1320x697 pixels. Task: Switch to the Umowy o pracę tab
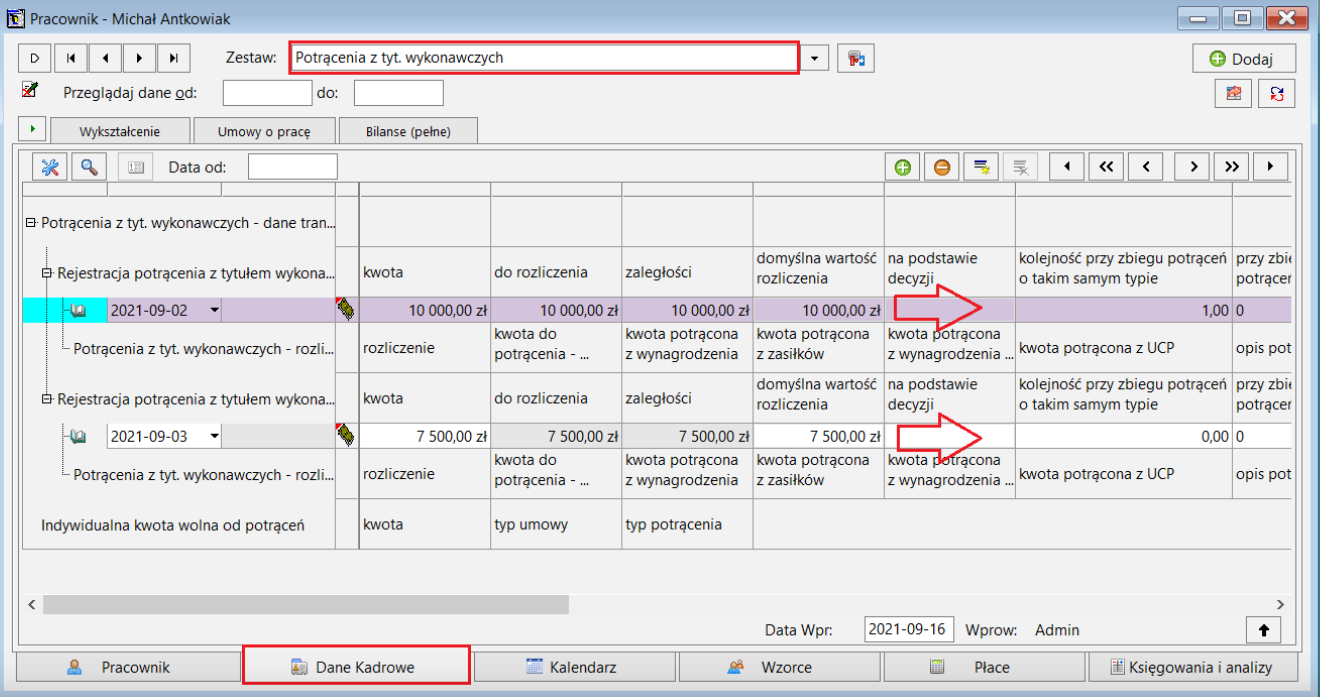(x=264, y=131)
